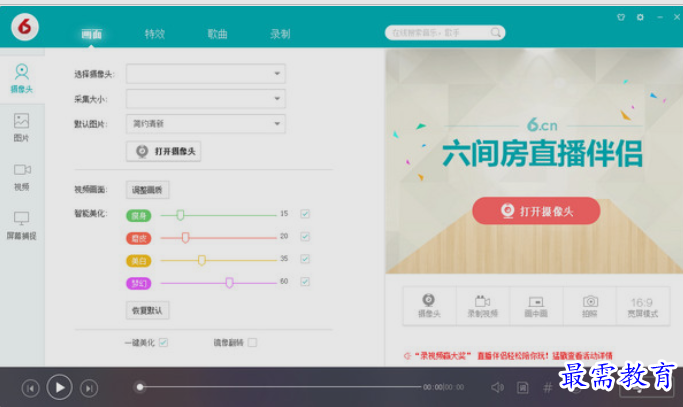This screenshot has width=683, height=407.
Task: Play the current song
Action: coord(60,387)
